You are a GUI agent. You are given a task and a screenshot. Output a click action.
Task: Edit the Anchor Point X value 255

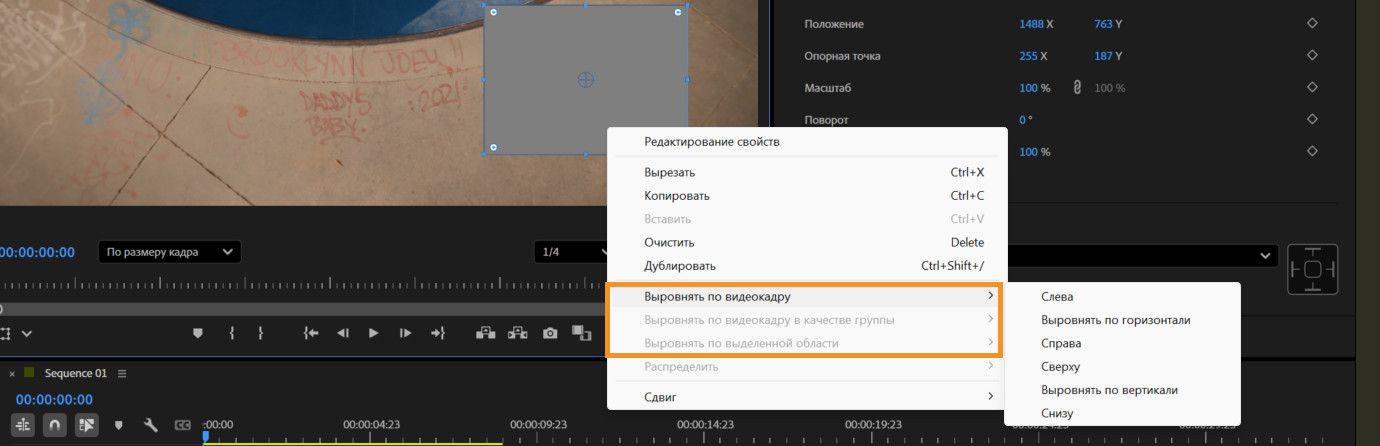coord(1028,56)
